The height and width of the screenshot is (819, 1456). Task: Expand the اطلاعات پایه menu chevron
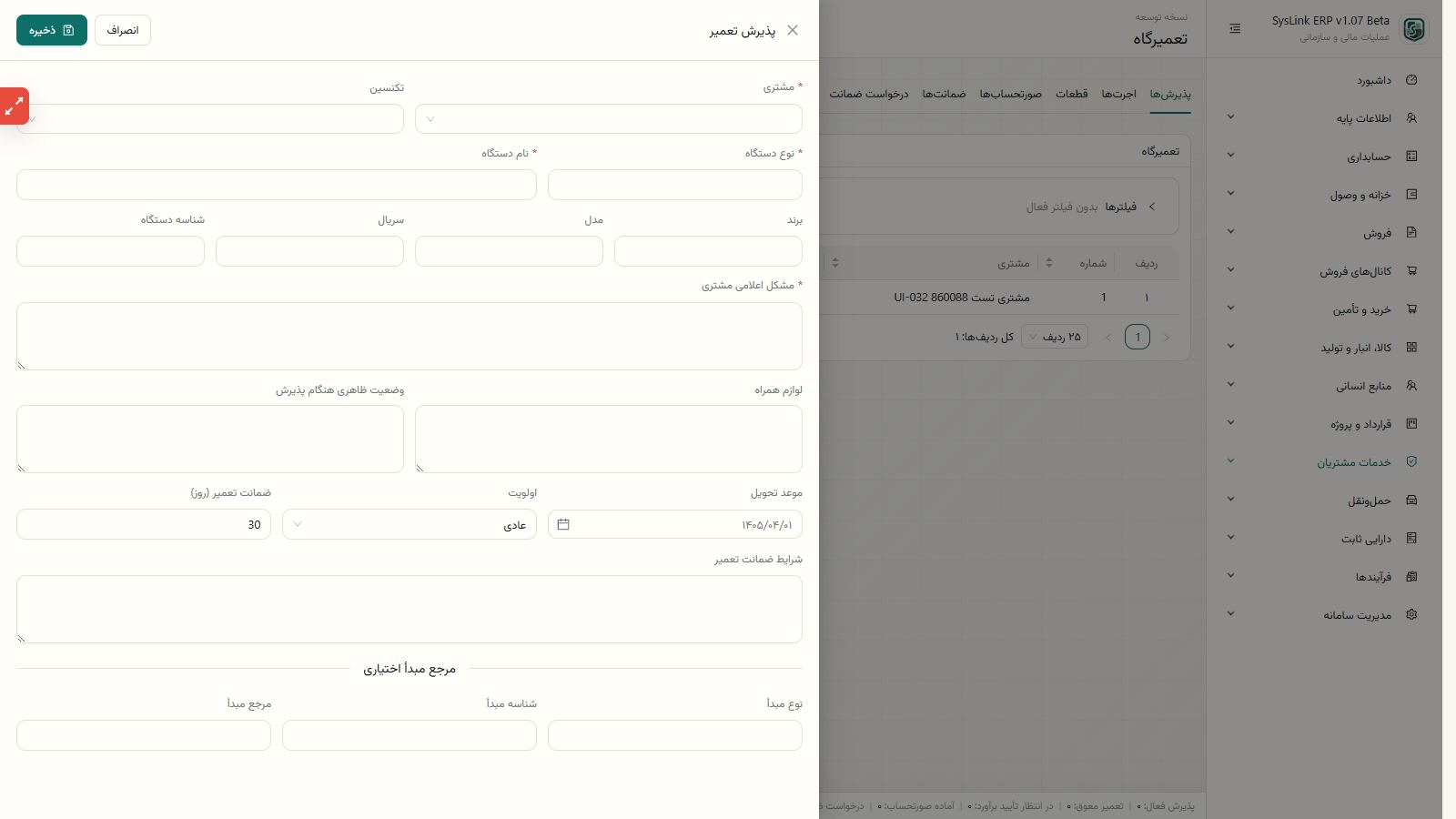(1230, 116)
